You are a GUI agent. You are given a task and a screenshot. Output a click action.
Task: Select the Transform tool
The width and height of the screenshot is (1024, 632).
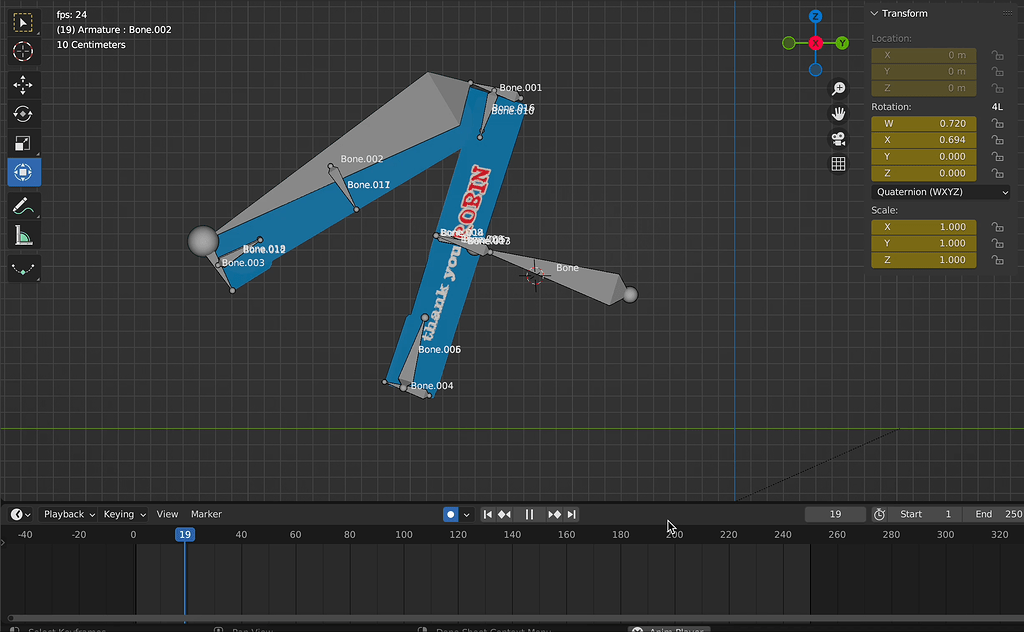point(24,172)
